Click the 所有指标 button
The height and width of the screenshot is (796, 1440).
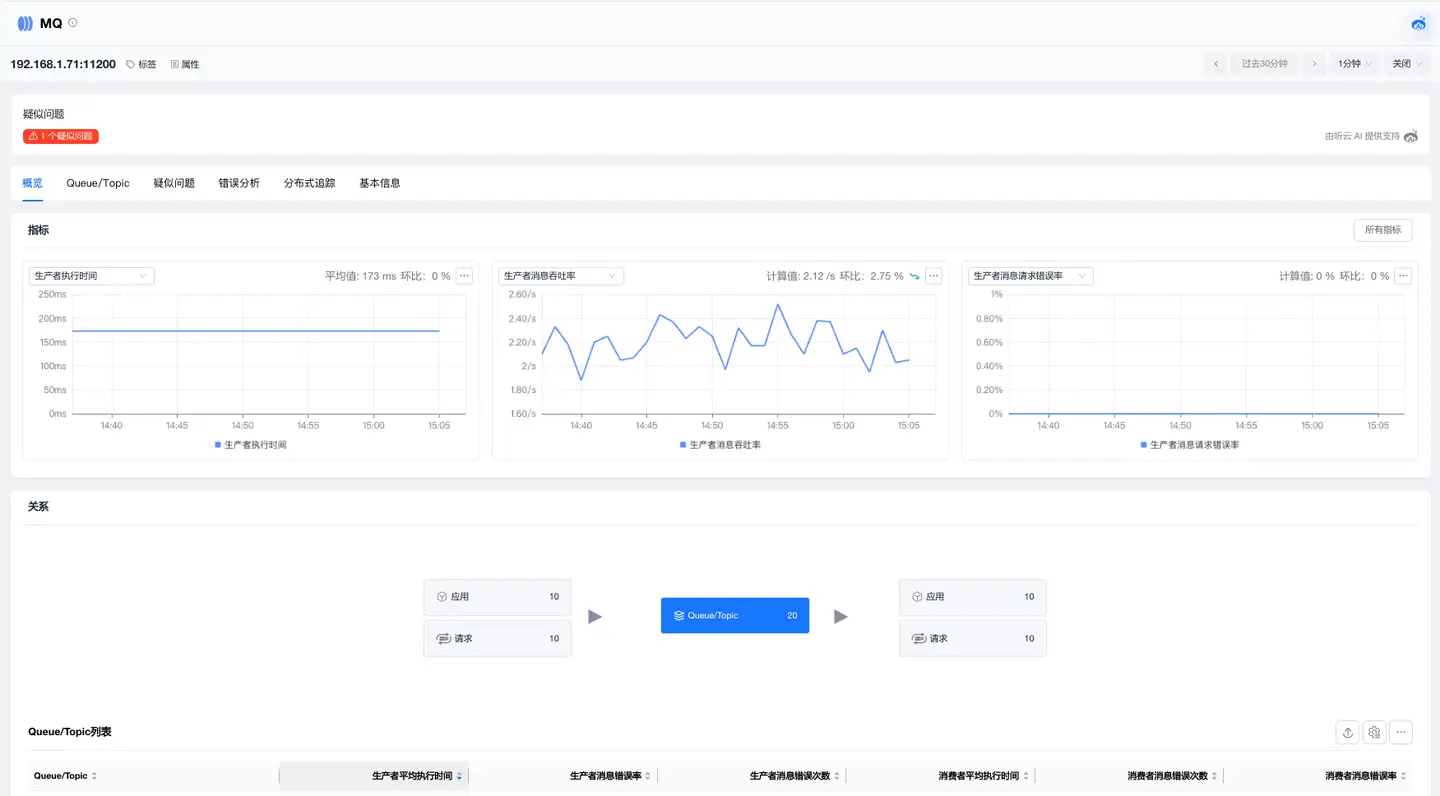point(1382,229)
